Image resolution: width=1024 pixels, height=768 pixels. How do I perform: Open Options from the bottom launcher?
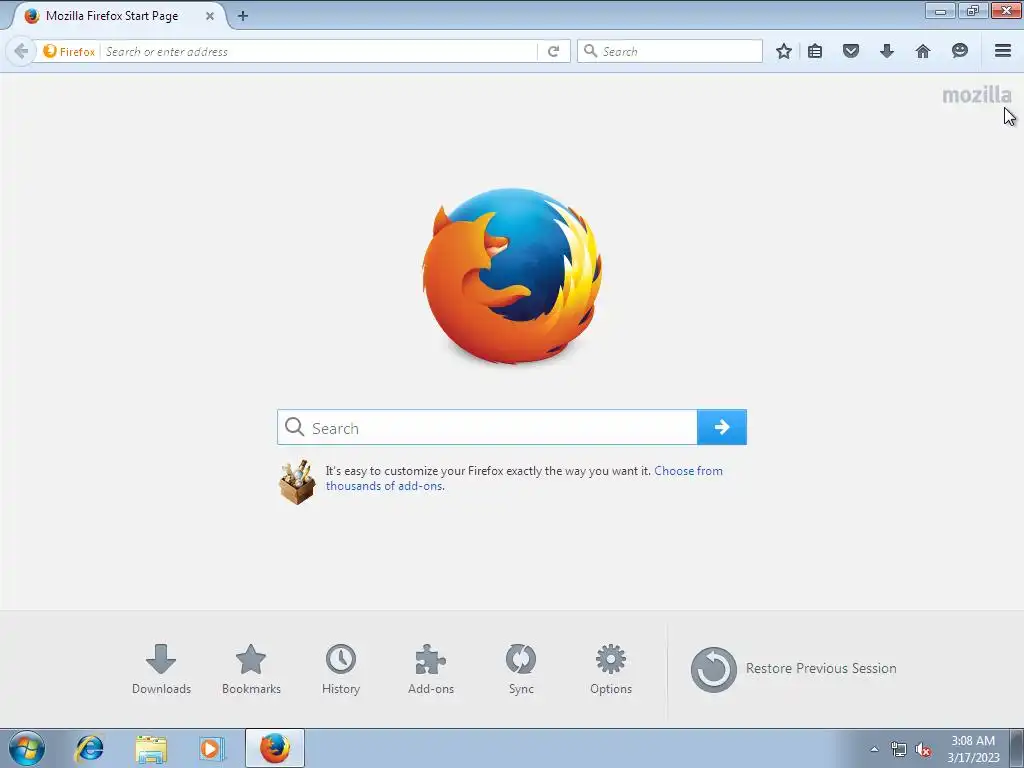pyautogui.click(x=611, y=669)
